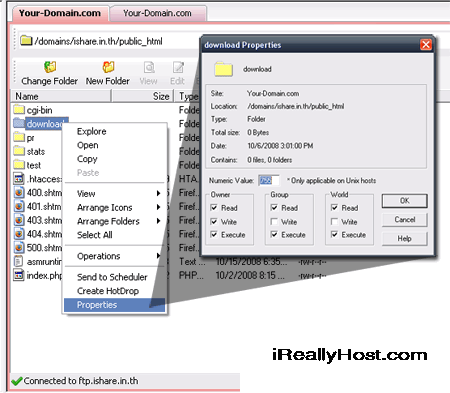Click the greyed View toolbar icon
This screenshot has height=393, width=450.
[x=149, y=67]
